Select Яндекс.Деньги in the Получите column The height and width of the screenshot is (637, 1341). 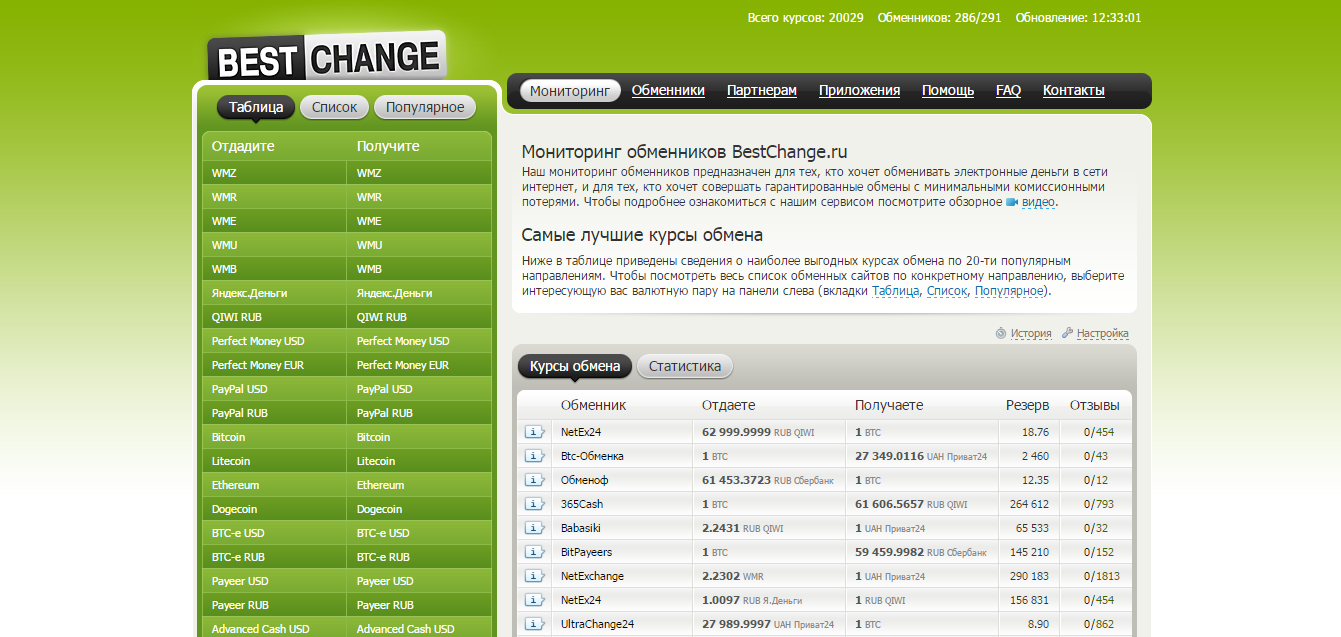pos(419,293)
